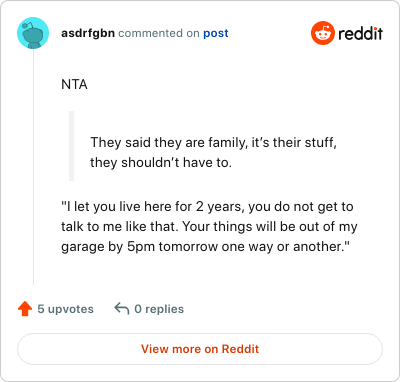This screenshot has height=382, width=400.
Task: Click the "I let you live here" sentence
Action: point(207,207)
